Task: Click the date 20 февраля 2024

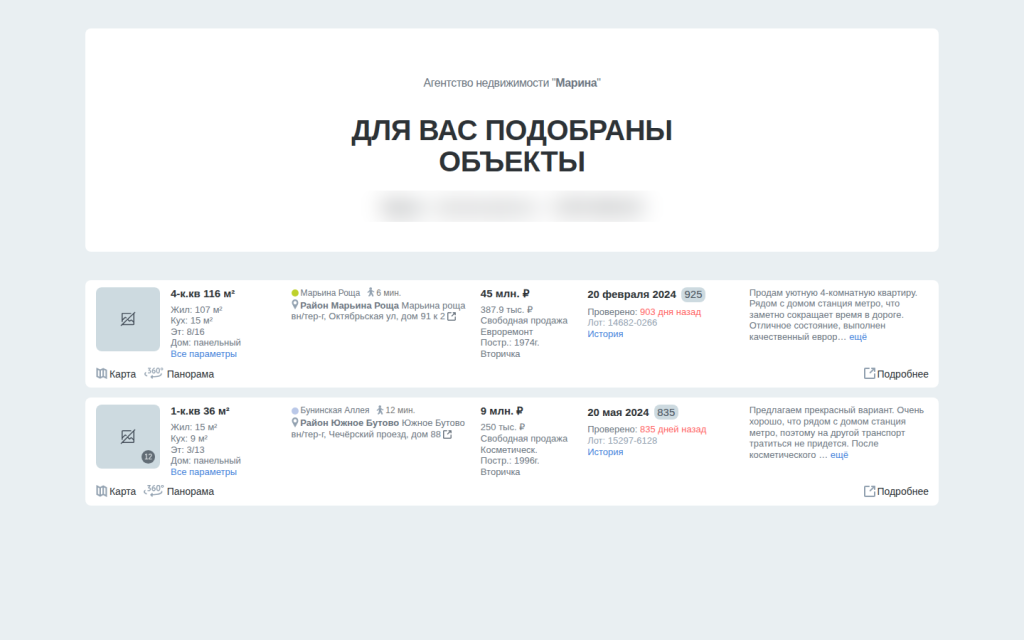Action: tap(632, 295)
